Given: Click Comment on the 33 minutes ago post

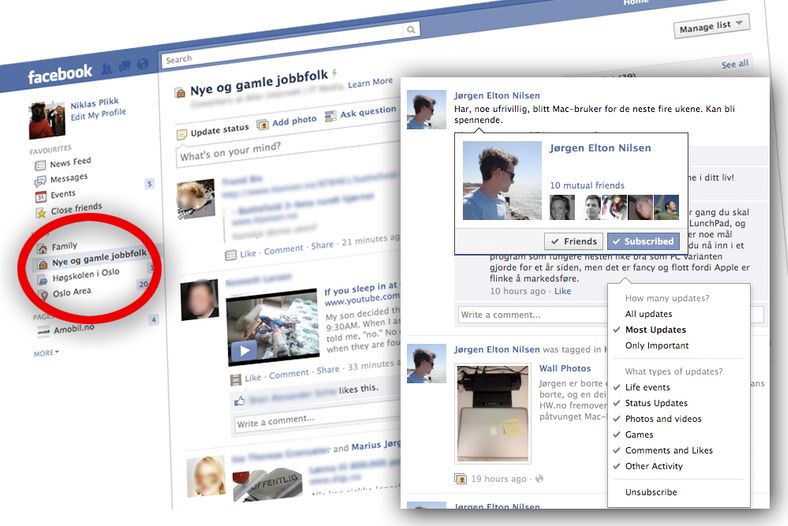Looking at the screenshot, I should (288, 375).
